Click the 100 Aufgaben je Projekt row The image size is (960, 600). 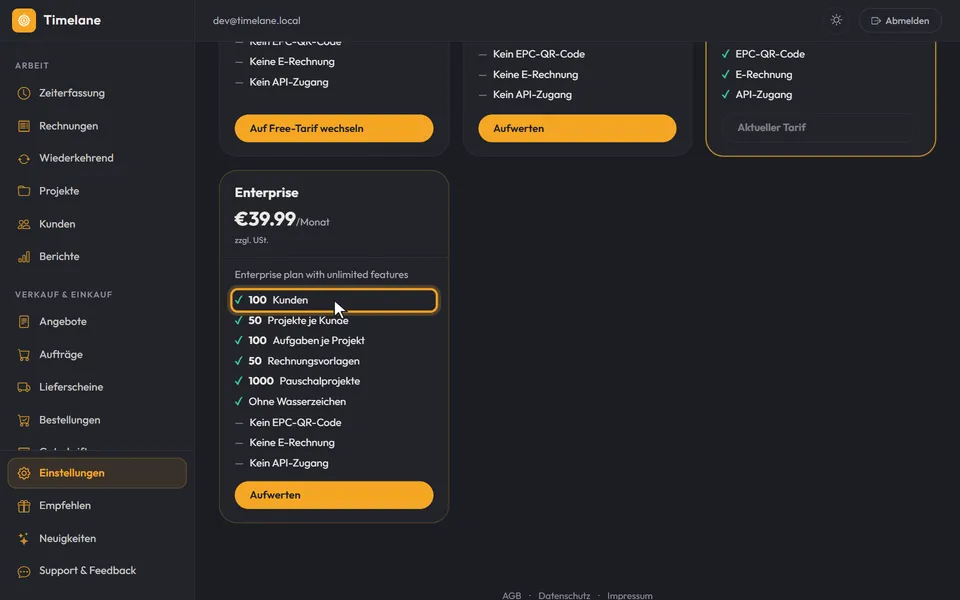pos(334,340)
